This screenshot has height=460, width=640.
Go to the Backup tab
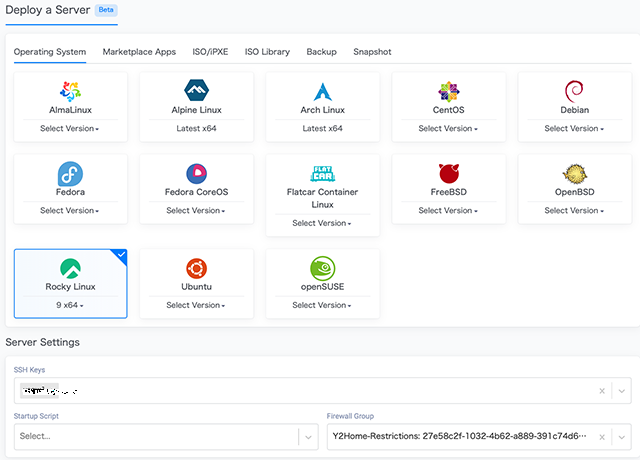point(322,52)
